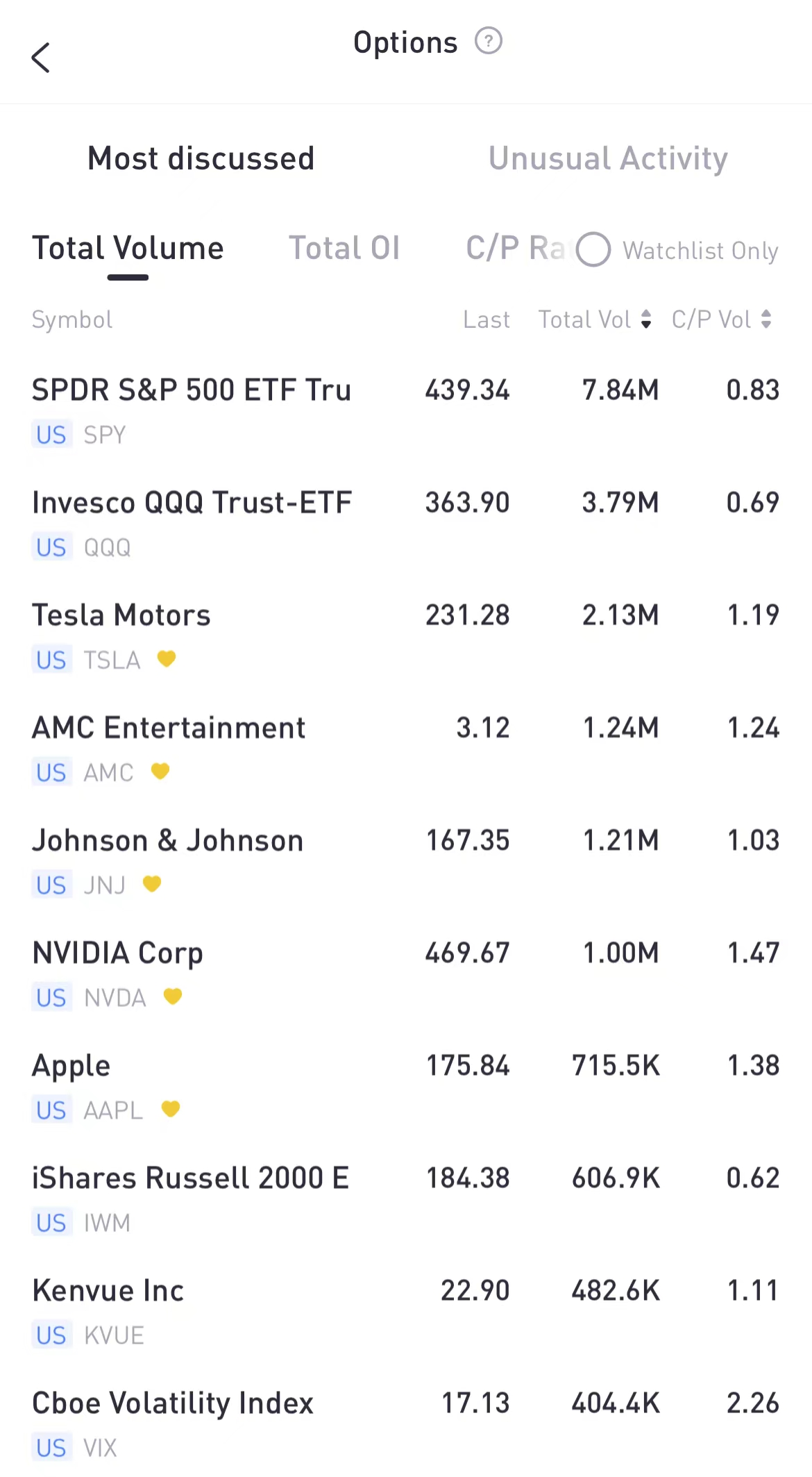Viewport: 812px width, 1477px height.
Task: Tap the yellow heart beside NVDA
Action: (173, 996)
